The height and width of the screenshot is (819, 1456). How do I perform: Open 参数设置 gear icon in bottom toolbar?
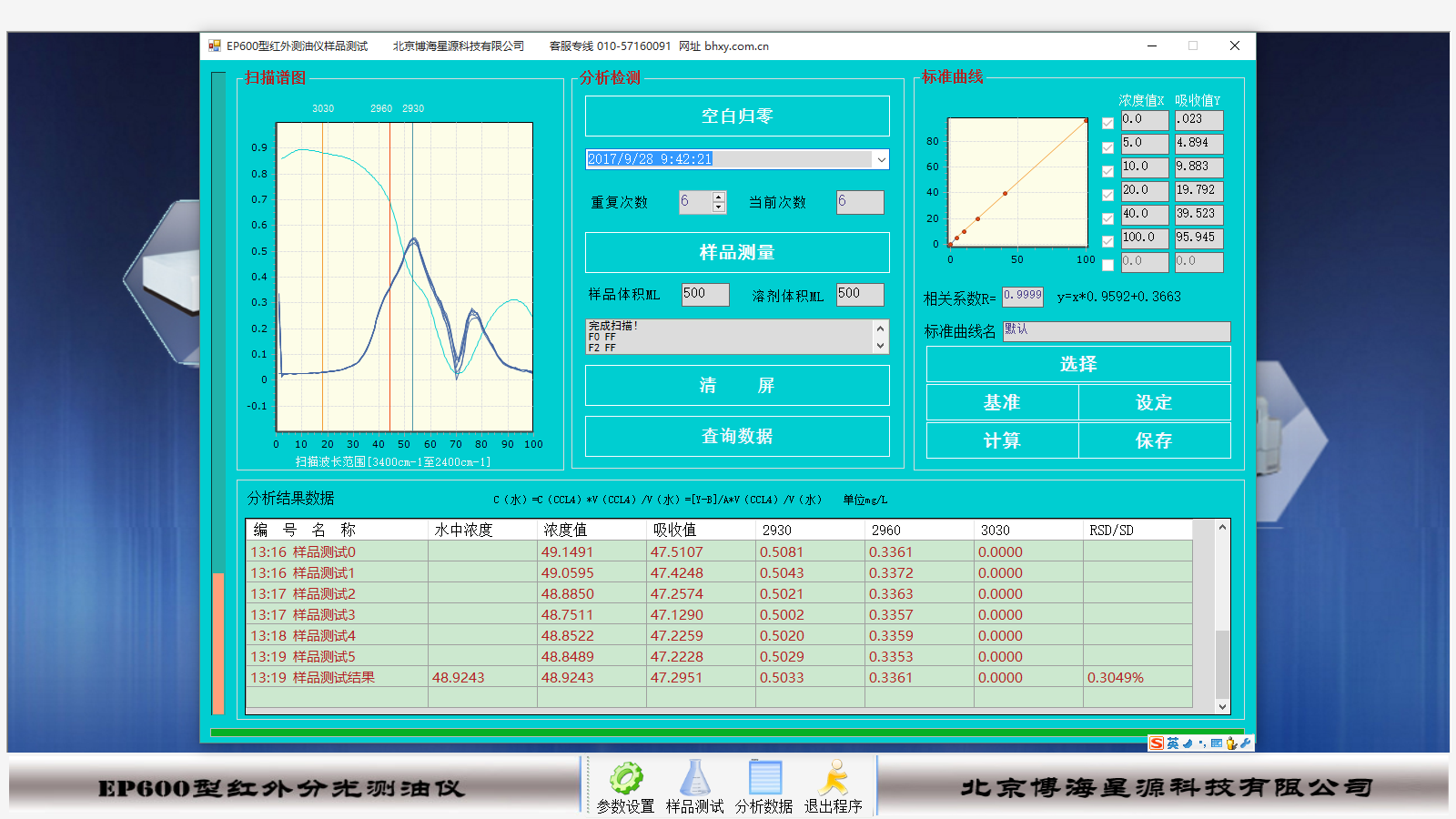[625, 780]
